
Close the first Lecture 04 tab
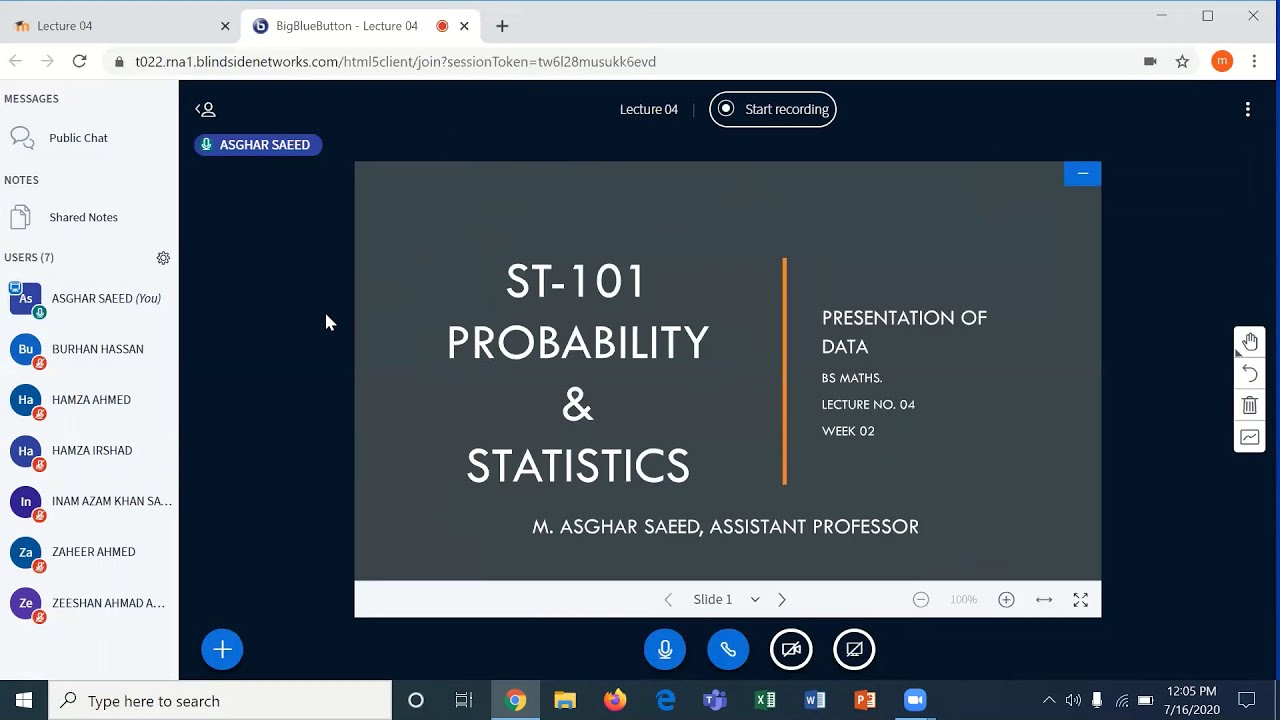[x=225, y=26]
